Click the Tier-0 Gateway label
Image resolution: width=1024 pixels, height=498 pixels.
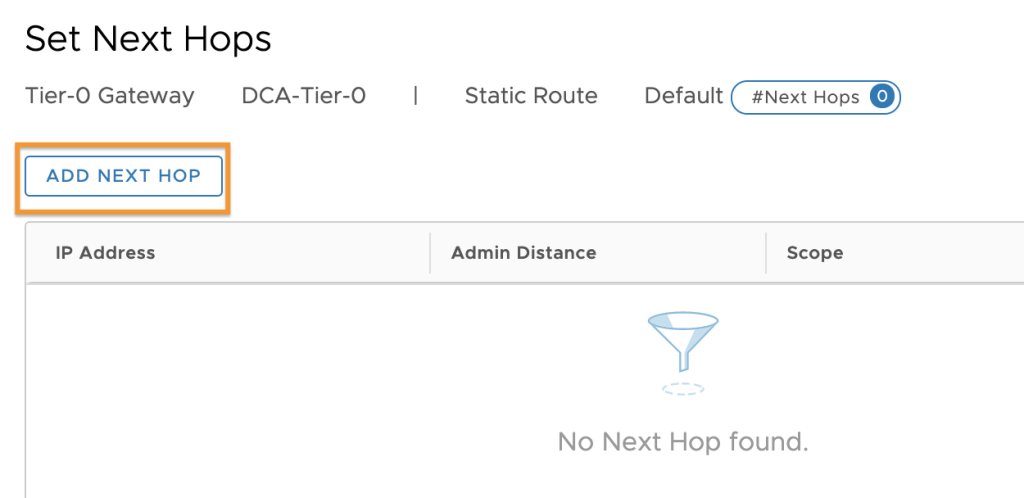110,96
